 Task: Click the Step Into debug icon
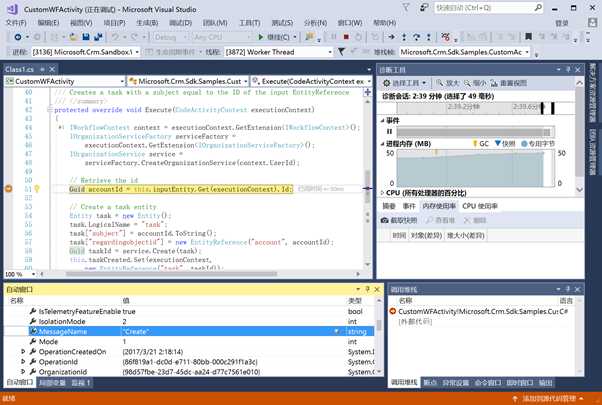click(404, 37)
